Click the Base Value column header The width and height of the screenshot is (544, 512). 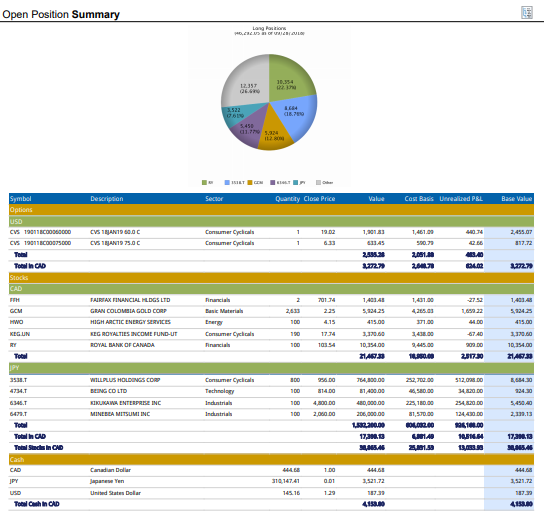pos(516,199)
